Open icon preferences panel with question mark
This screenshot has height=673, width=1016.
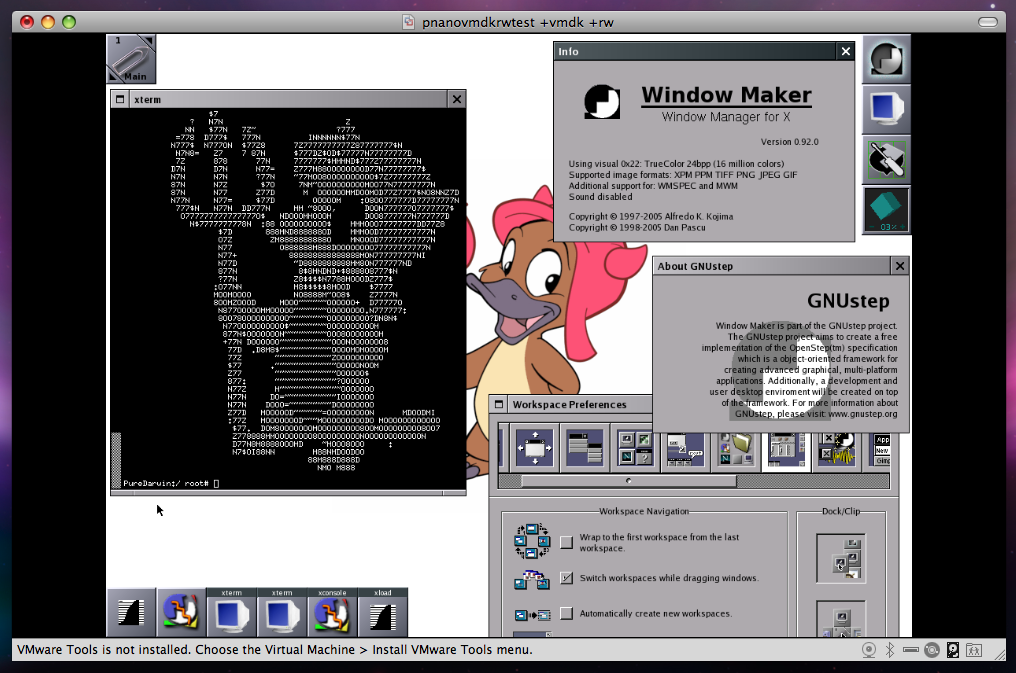634,447
